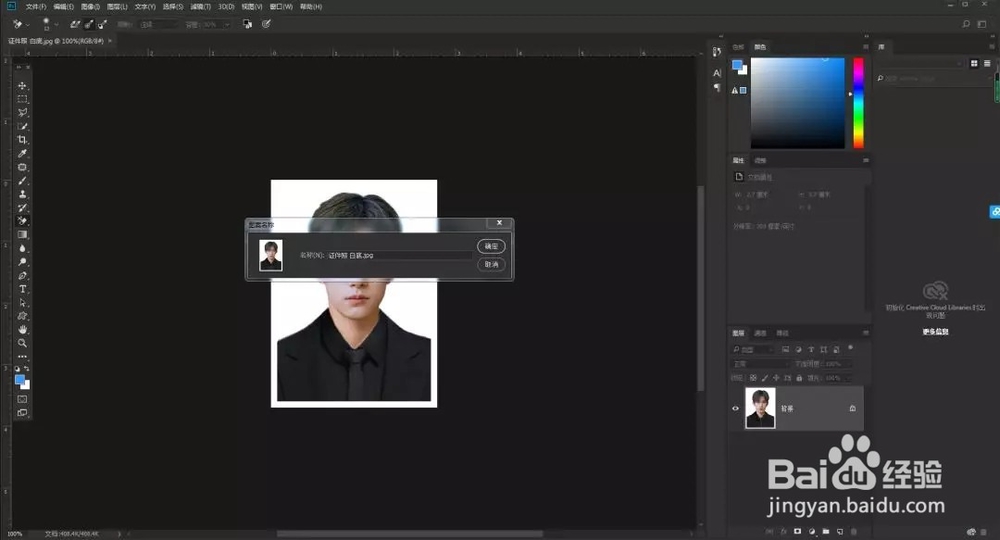Click the lock icon on 背景 layer
Screen dimensions: 1000x540
851,408
